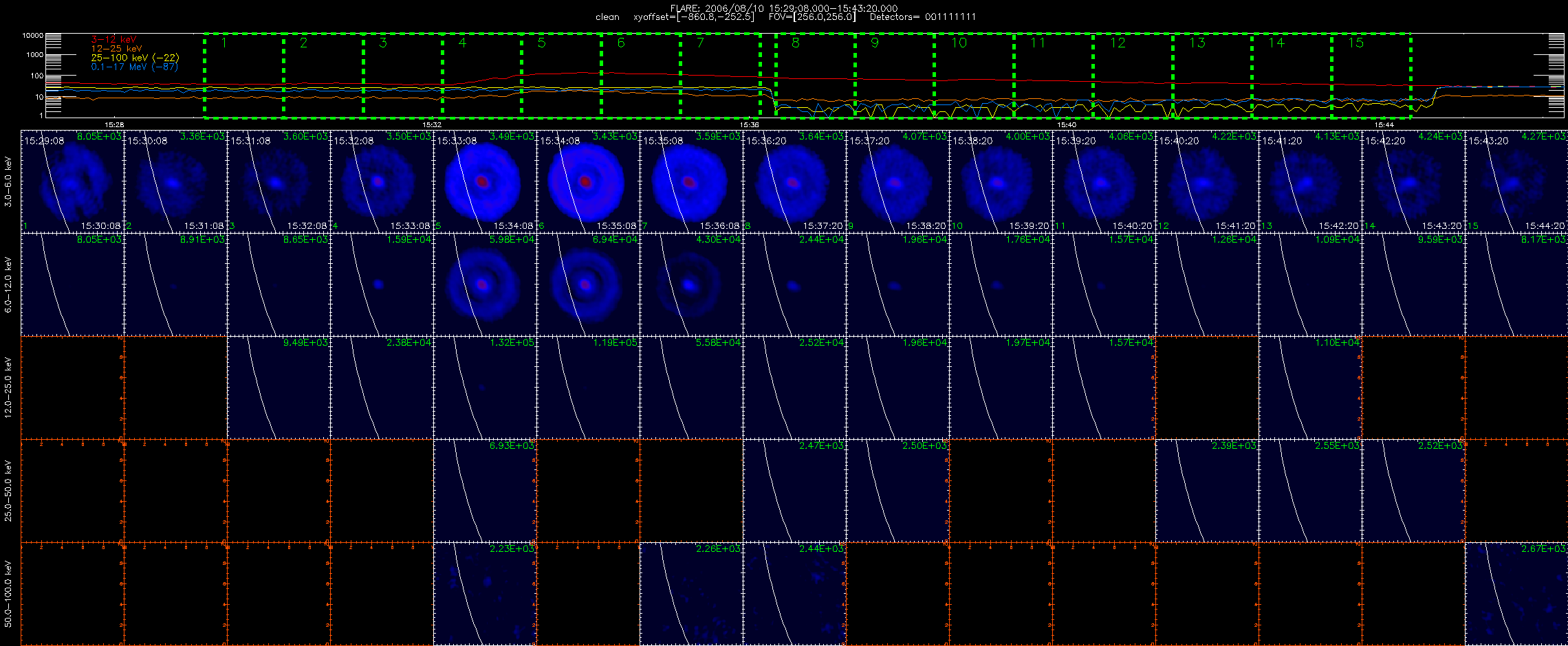This screenshot has height=646, width=1568.
Task: Open the 50-100 keV image labeled 2.26E+03
Action: pyautogui.click(x=692, y=594)
